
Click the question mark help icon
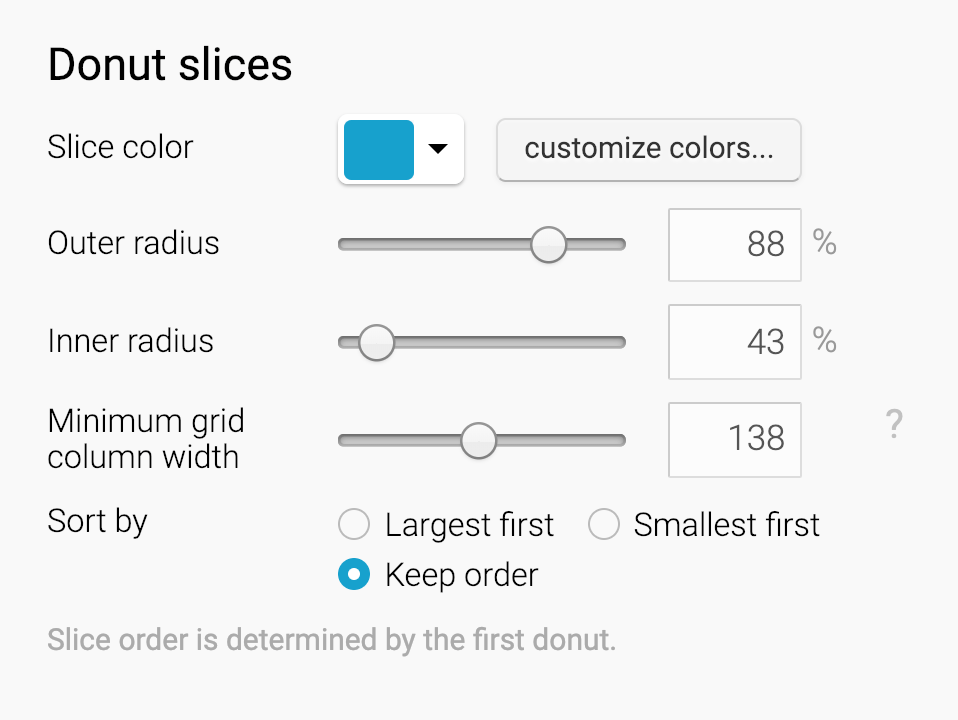(894, 426)
